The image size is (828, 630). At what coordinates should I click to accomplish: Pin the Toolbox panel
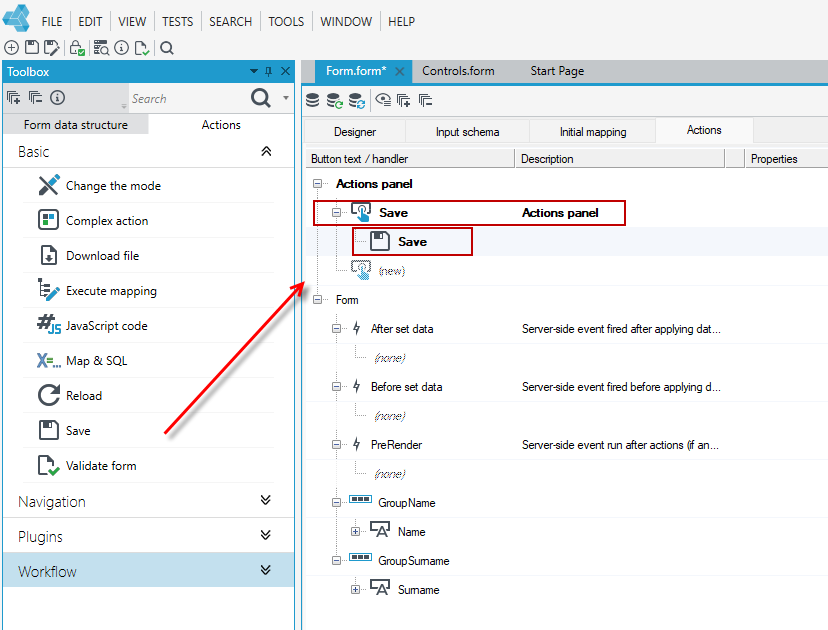(269, 71)
